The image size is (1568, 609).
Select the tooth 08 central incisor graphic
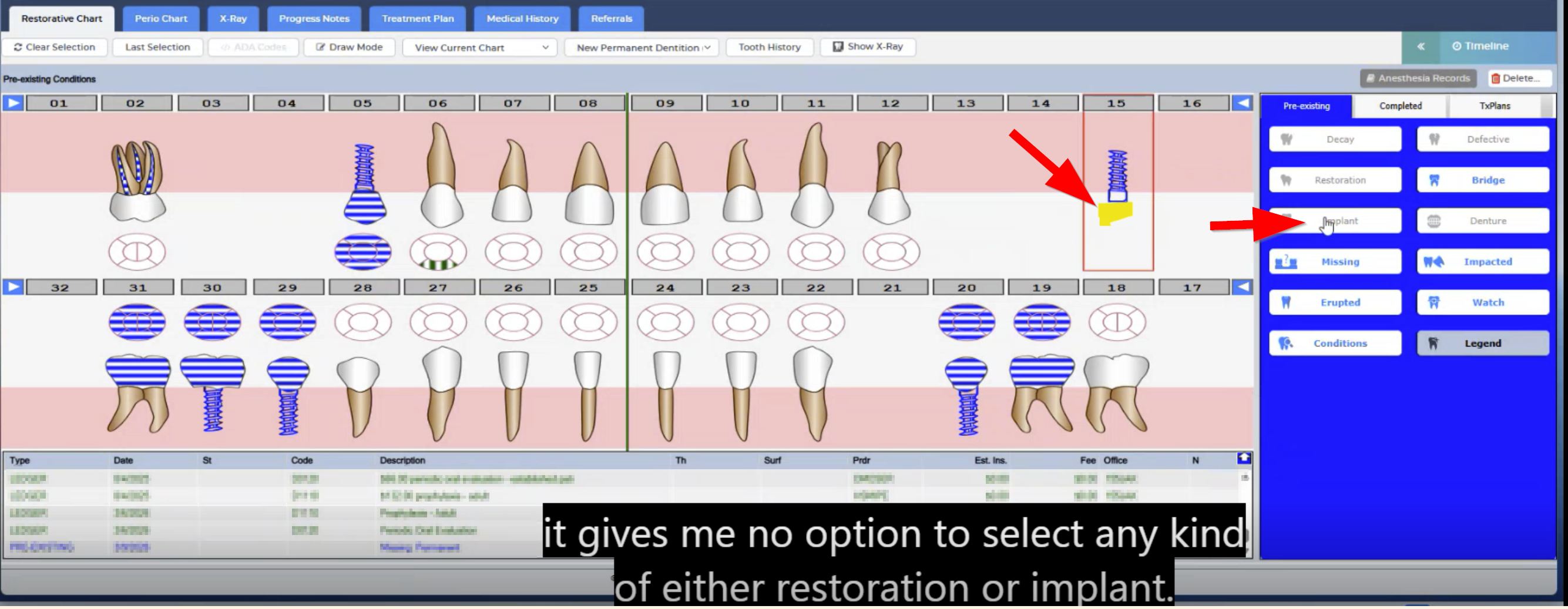pyautogui.click(x=589, y=183)
